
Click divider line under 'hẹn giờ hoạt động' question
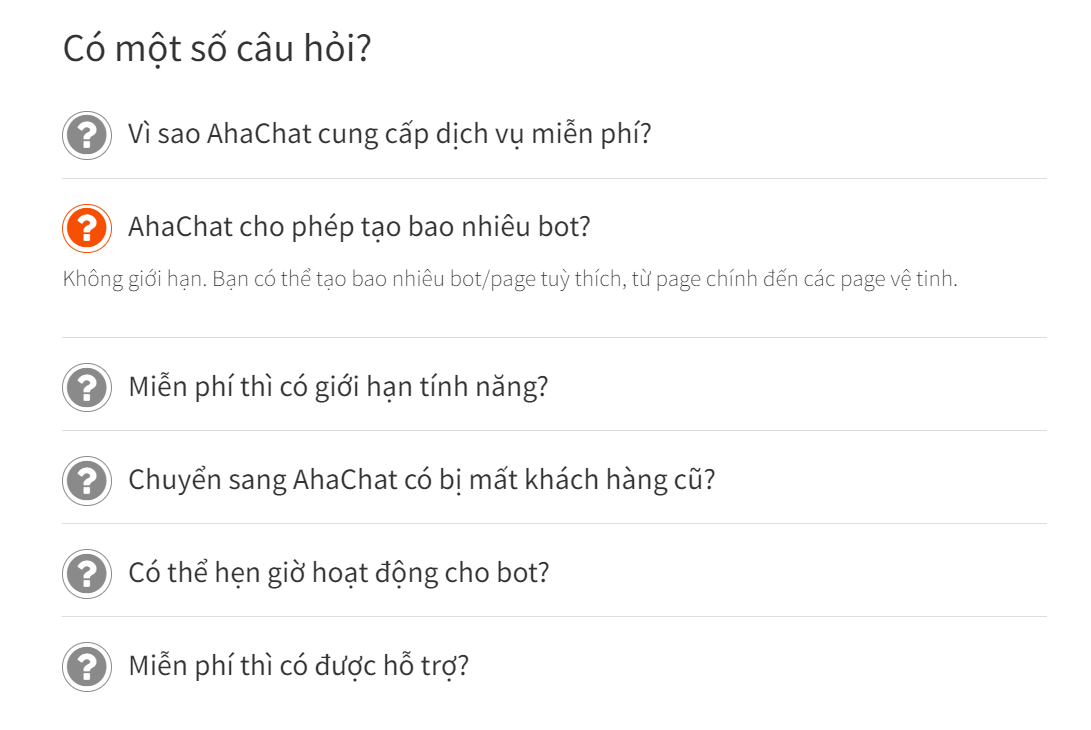pos(554,617)
